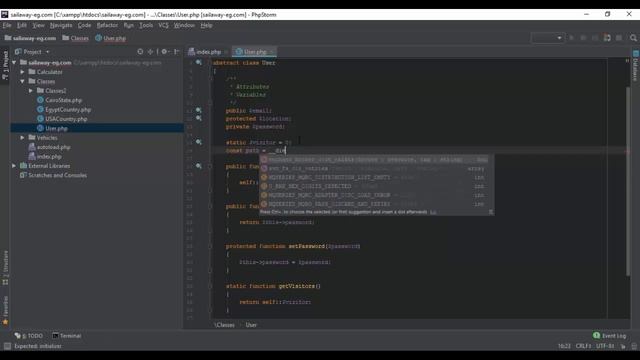Expand the Classes2 folder
This screenshot has height=360, width=640.
pos(31,91)
